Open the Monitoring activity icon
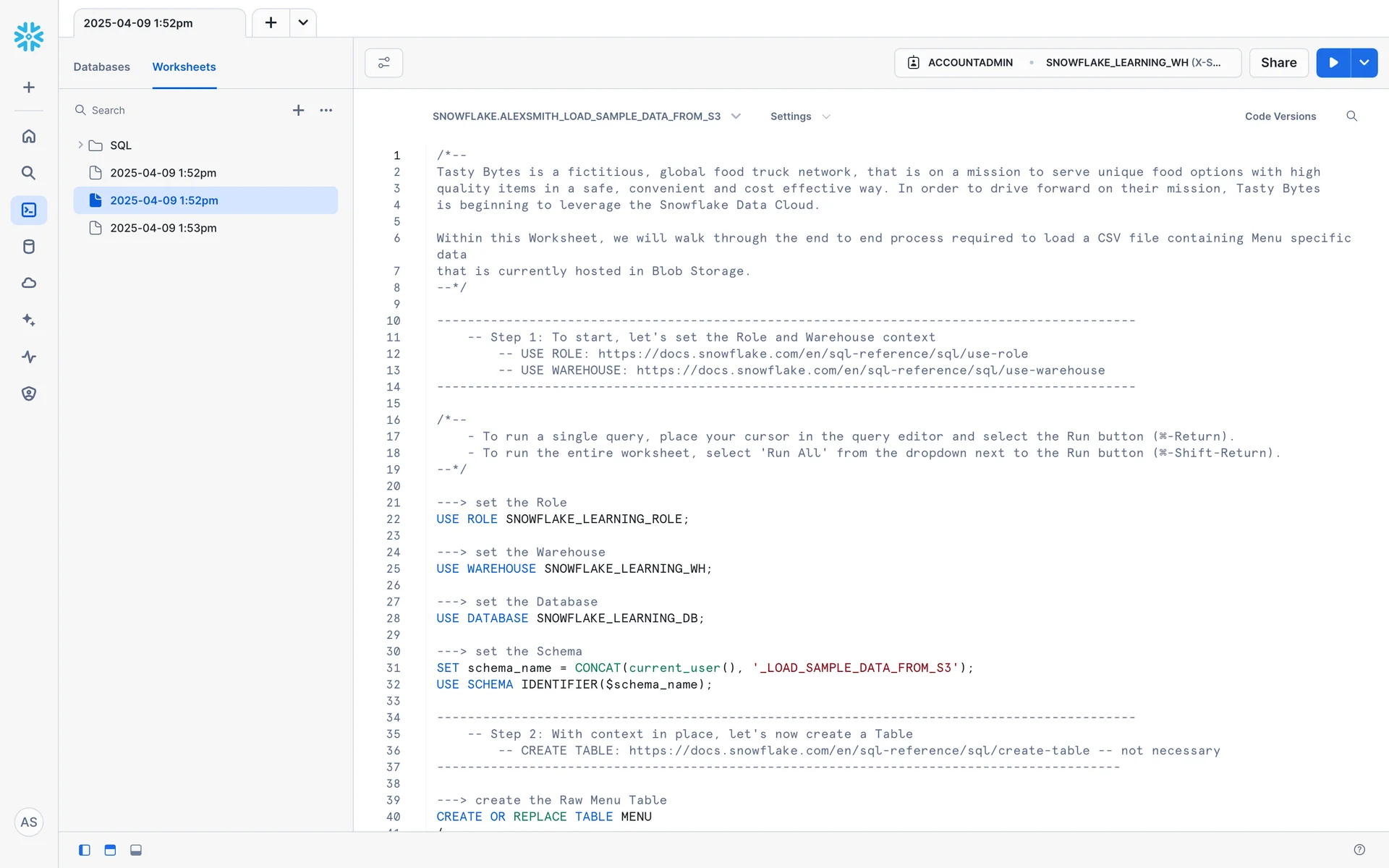The height and width of the screenshot is (868, 1389). point(29,357)
